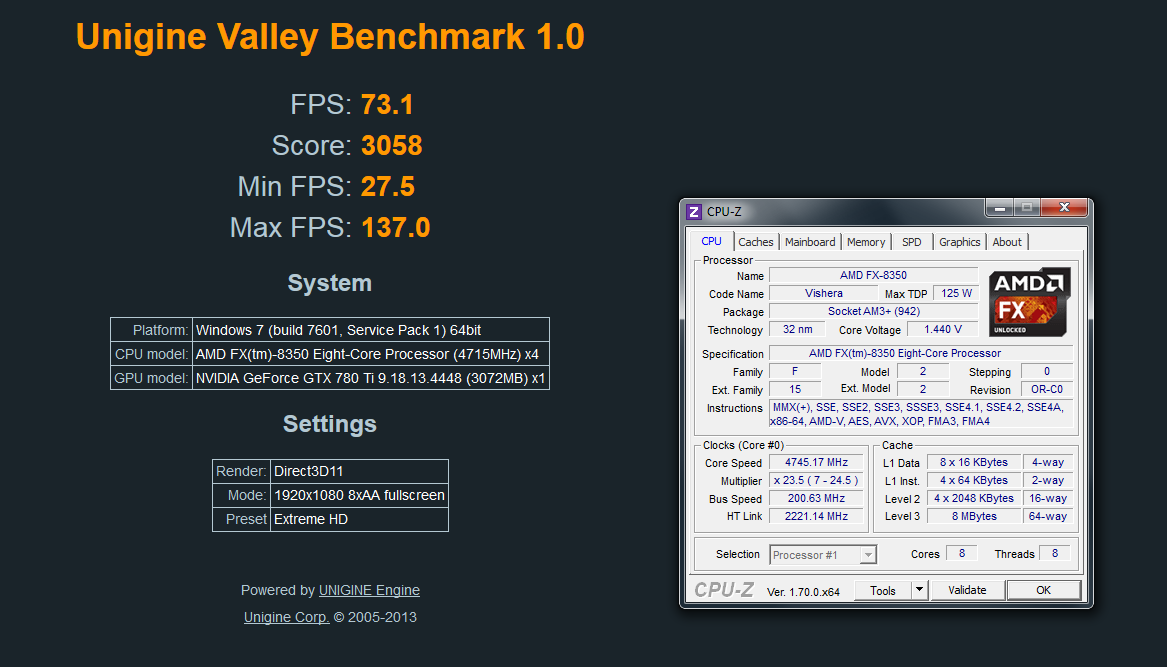This screenshot has width=1167, height=667.
Task: Close the CPU-Z window
Action: (x=1064, y=208)
